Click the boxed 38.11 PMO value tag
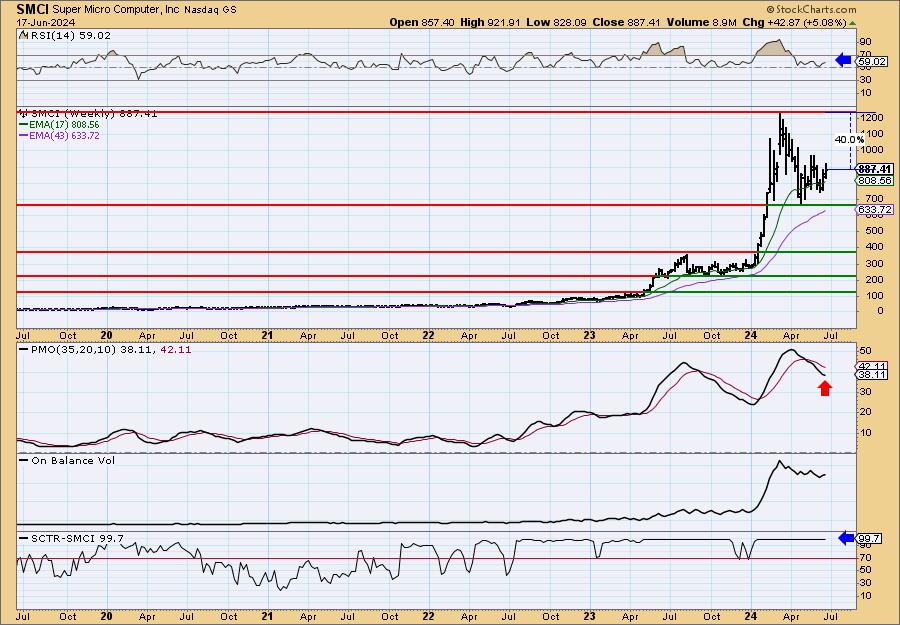 [872, 375]
